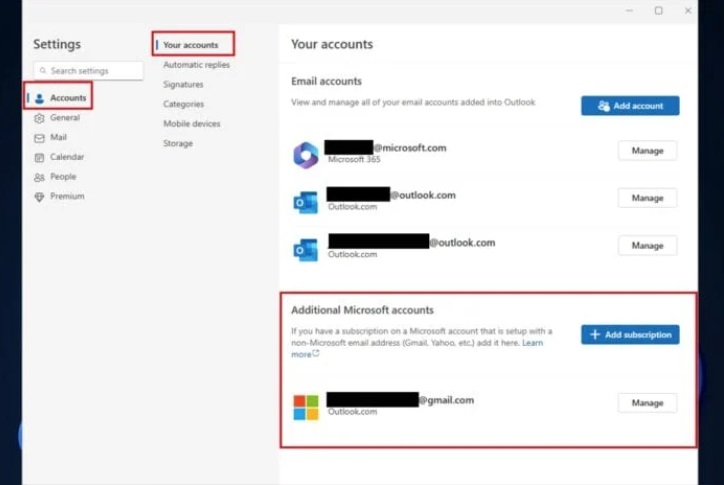This screenshot has height=485, width=724.
Task: Focus the Search settings field
Action: [88, 71]
